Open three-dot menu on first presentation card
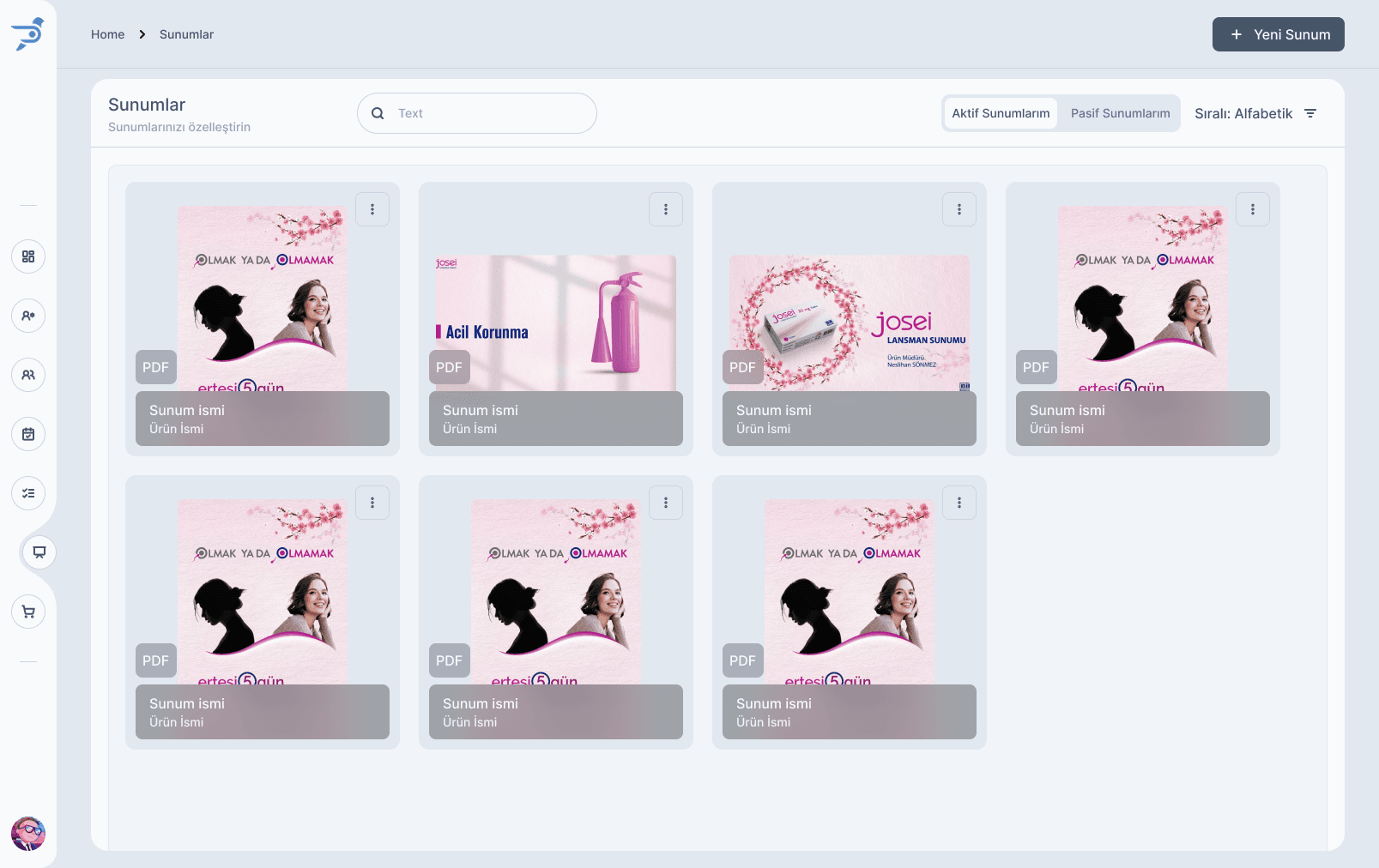 (x=372, y=209)
